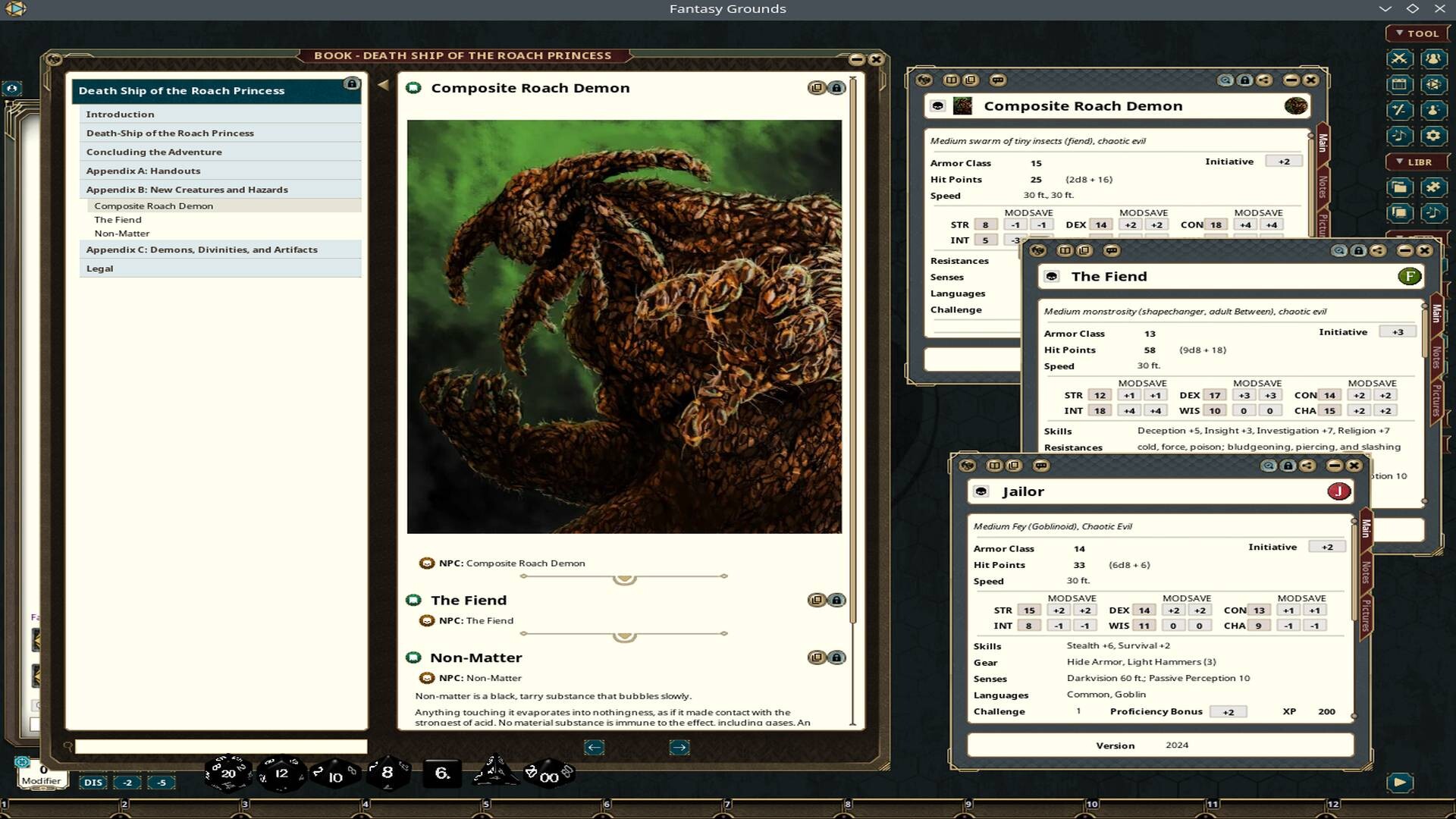Open the combat tracker with crossed swords icon
The image size is (1456, 819).
1399,59
